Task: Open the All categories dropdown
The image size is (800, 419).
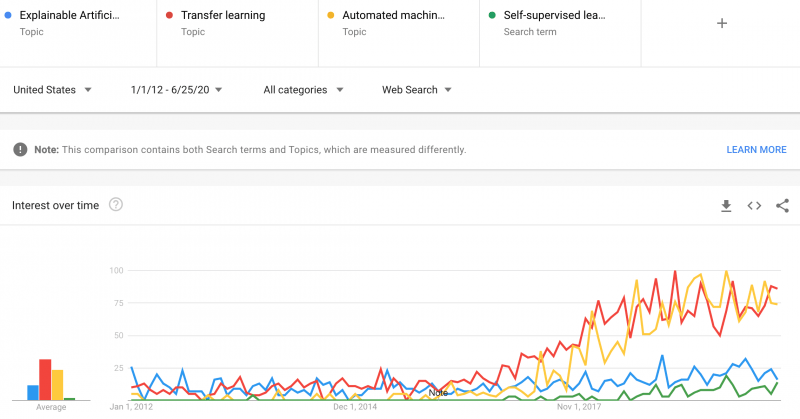Action: point(303,90)
